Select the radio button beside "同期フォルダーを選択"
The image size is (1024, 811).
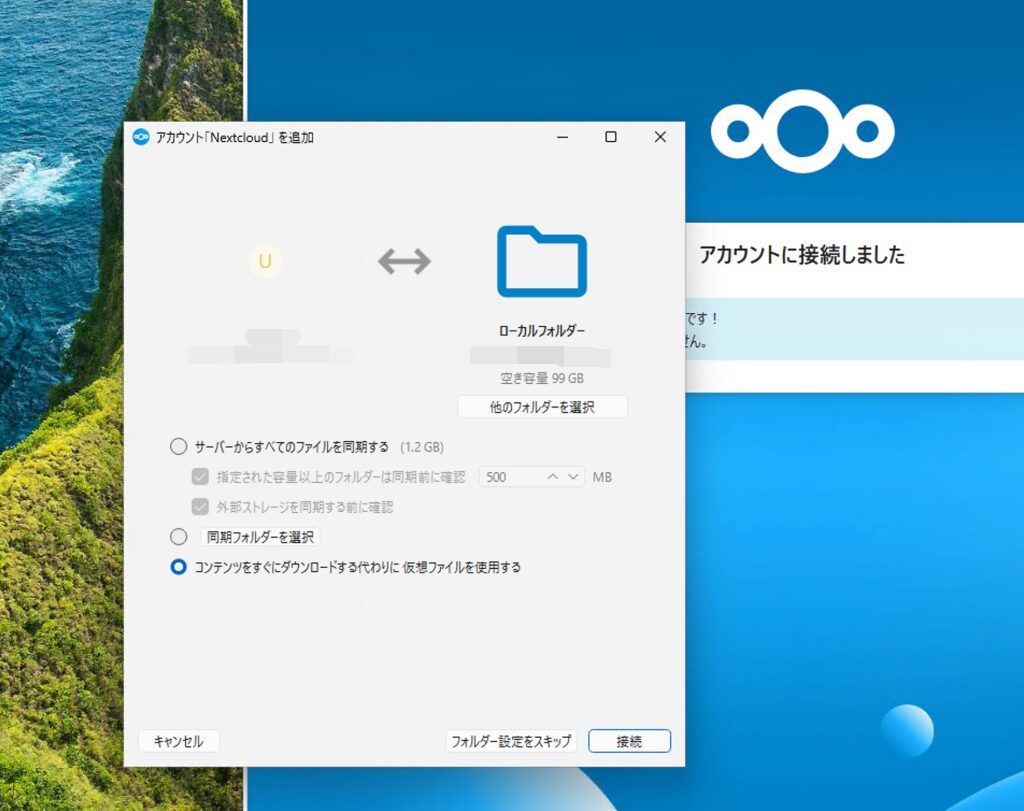(x=179, y=537)
